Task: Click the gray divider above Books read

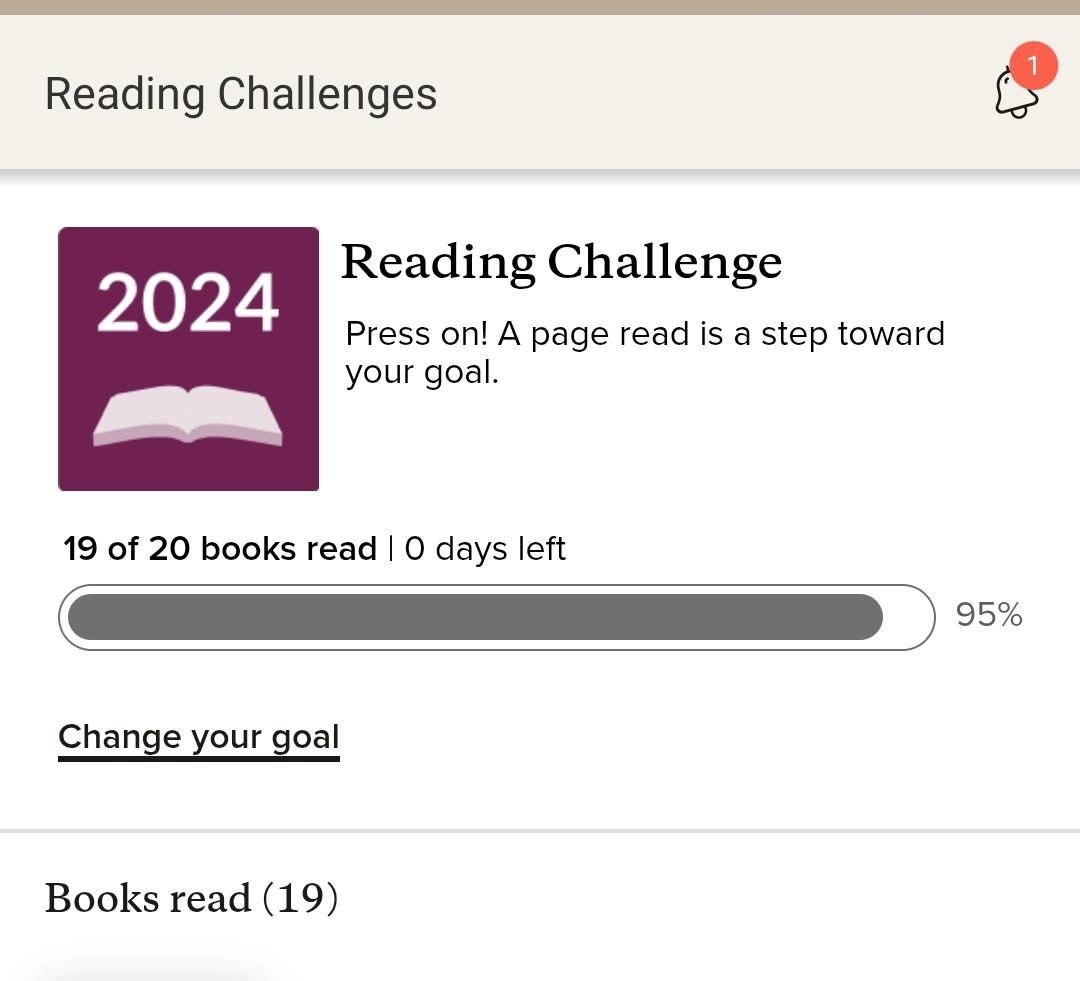Action: pyautogui.click(x=540, y=831)
